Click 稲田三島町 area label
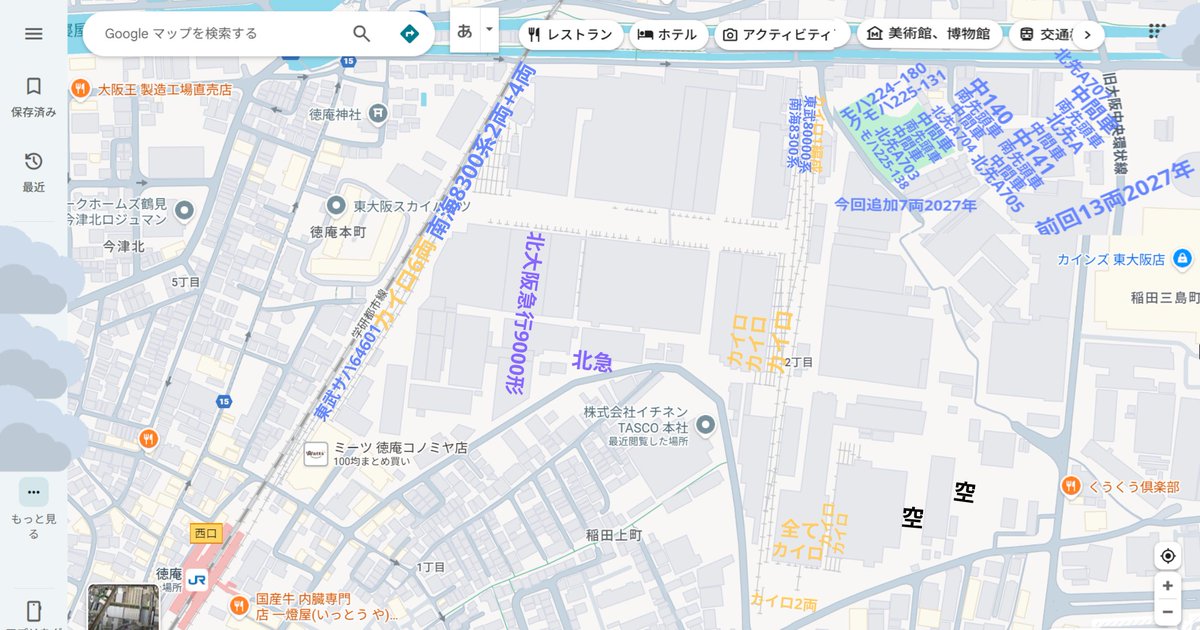This screenshot has width=1200, height=630. click(1165, 297)
